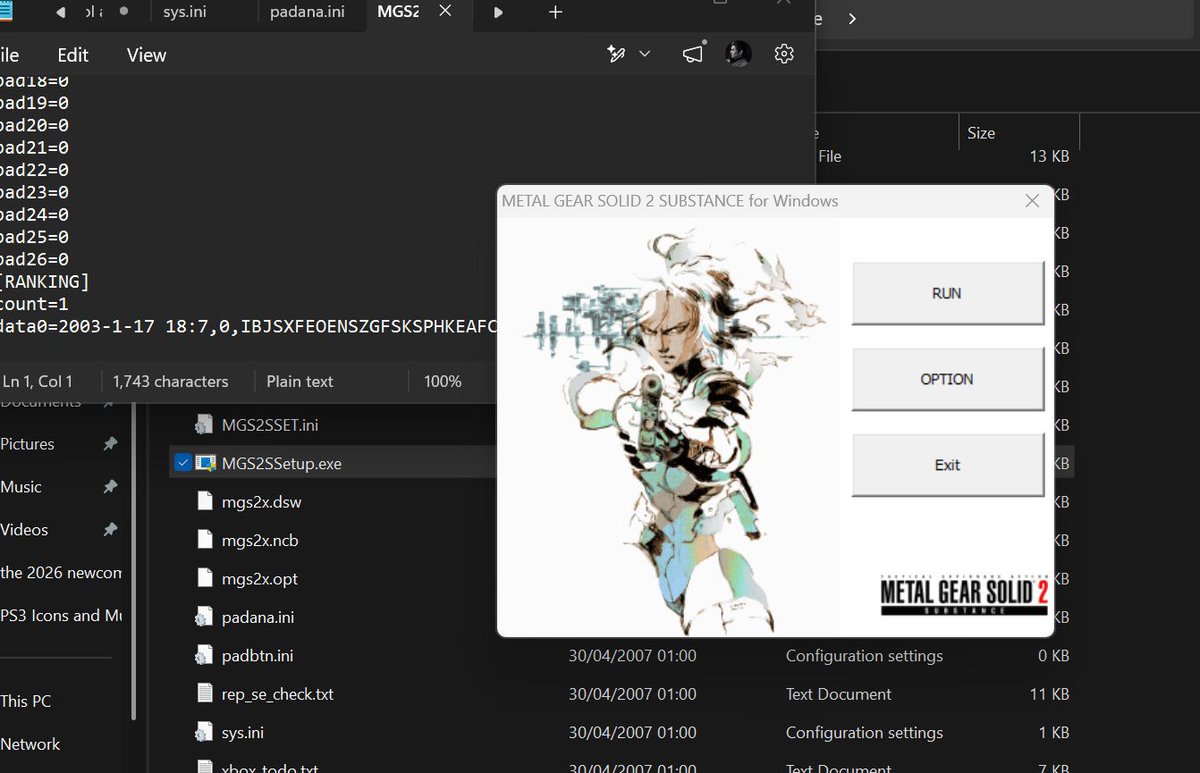Uncheck the MGS2SSetup.exe selection checkbox
Image resolution: width=1200 pixels, height=773 pixels.
pyautogui.click(x=183, y=463)
